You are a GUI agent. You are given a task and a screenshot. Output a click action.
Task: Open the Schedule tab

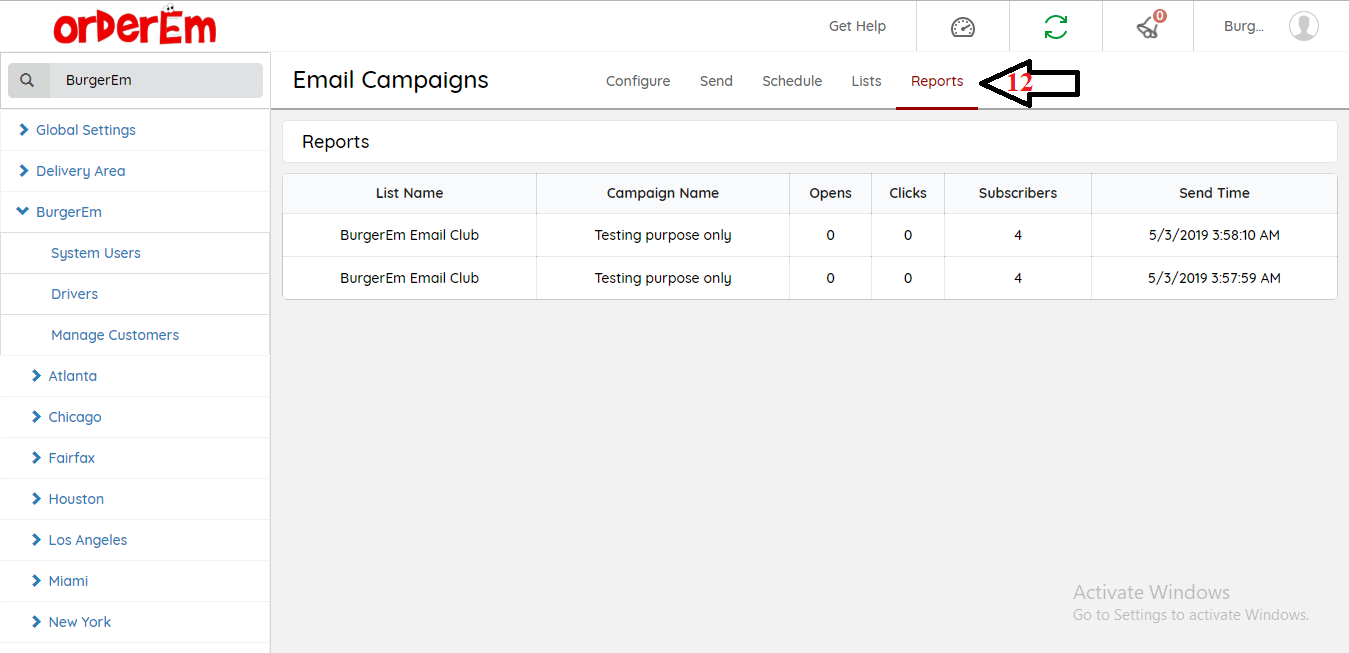[792, 81]
